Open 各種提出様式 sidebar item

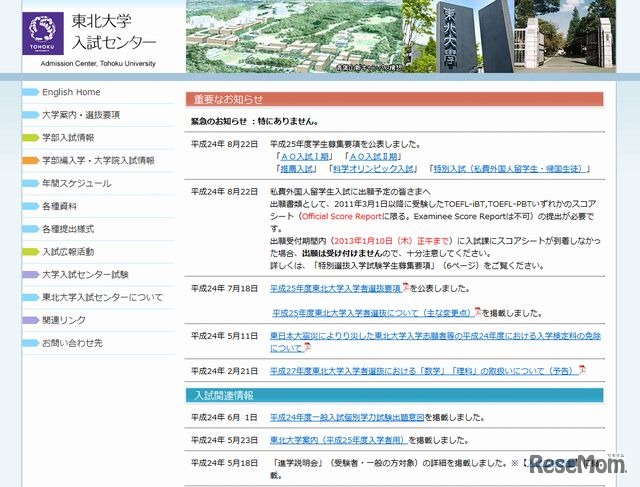tap(68, 229)
